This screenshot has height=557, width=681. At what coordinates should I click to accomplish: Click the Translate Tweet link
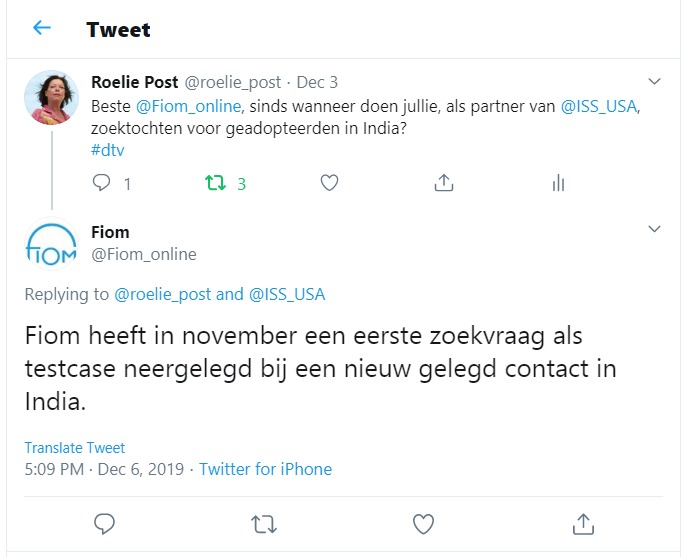(75, 448)
